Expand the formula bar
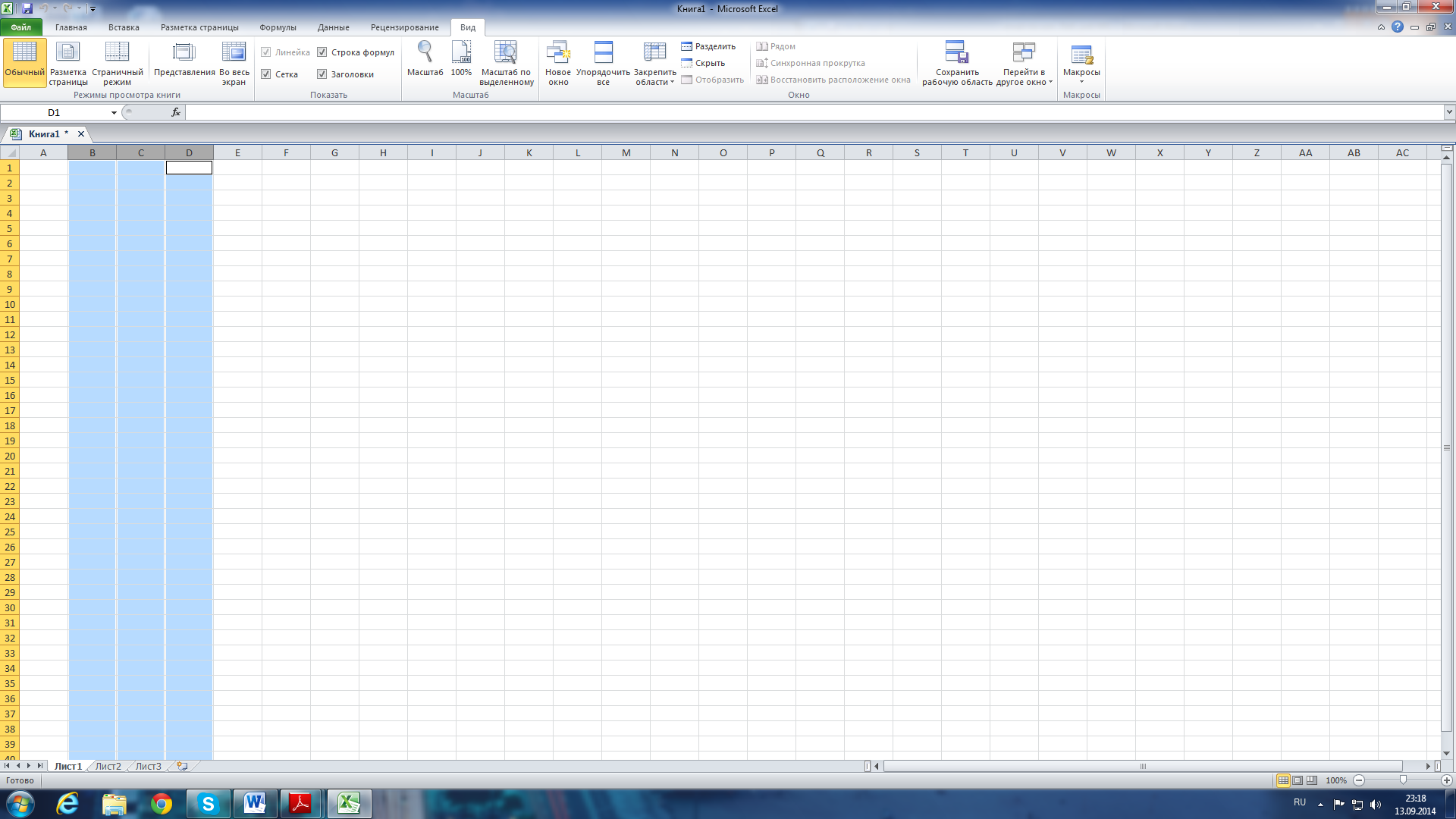 tap(1449, 112)
